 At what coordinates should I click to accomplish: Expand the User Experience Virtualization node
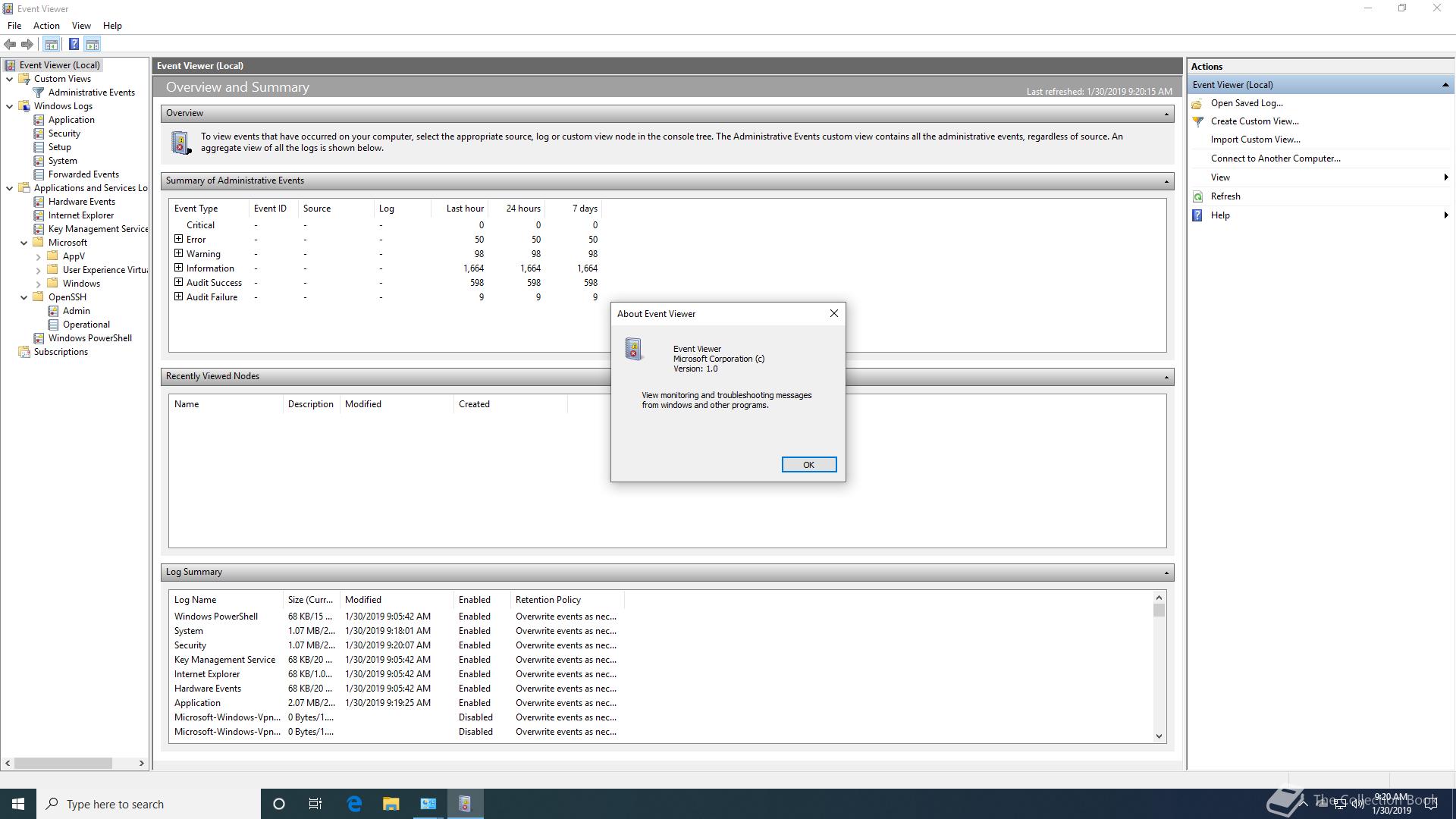[x=38, y=270]
